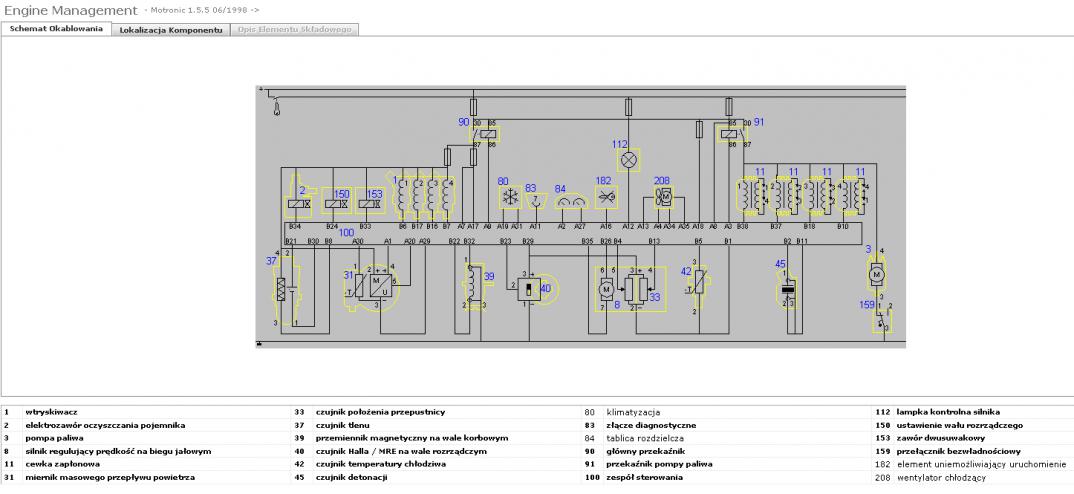Select mass air flow meter symbol 31
This screenshot has height=494, width=1074.
click(x=371, y=286)
